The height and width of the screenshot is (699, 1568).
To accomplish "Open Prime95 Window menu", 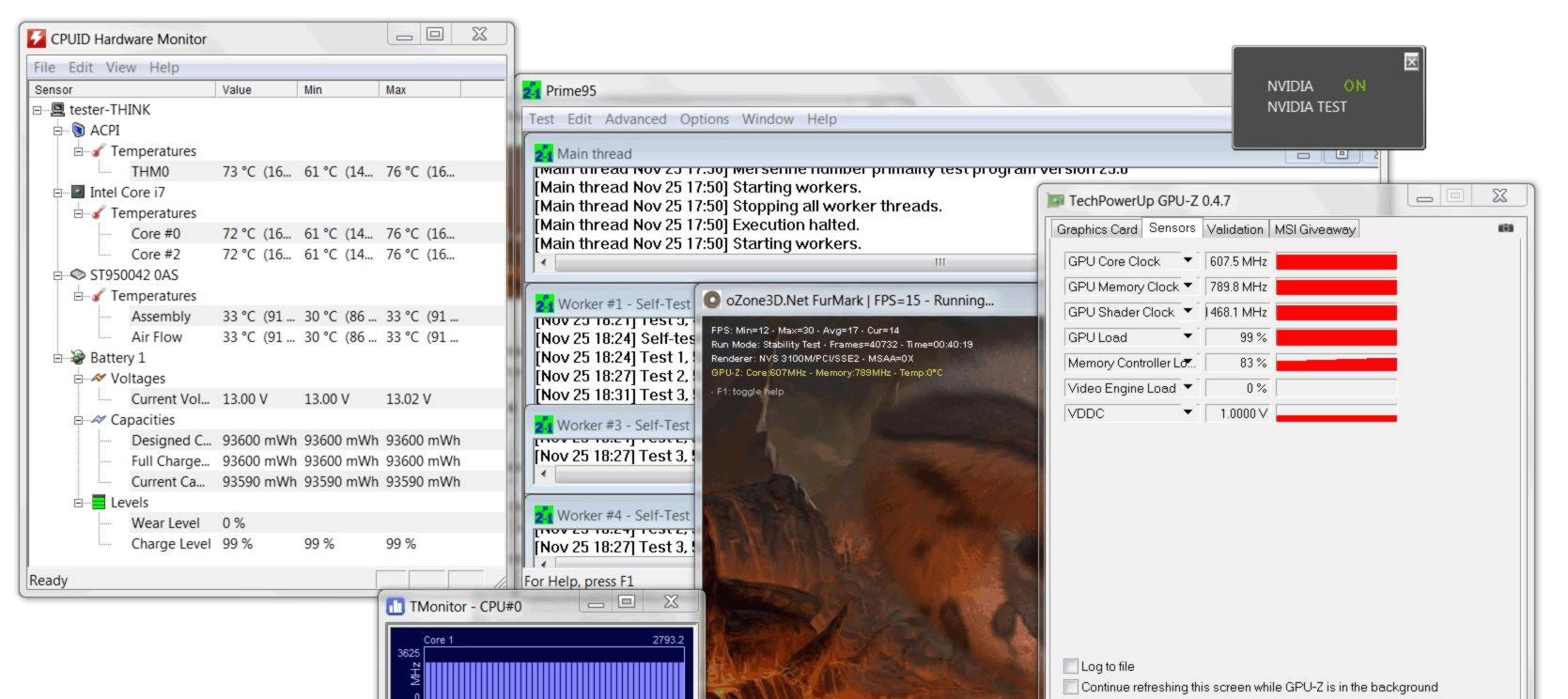I will (x=768, y=119).
